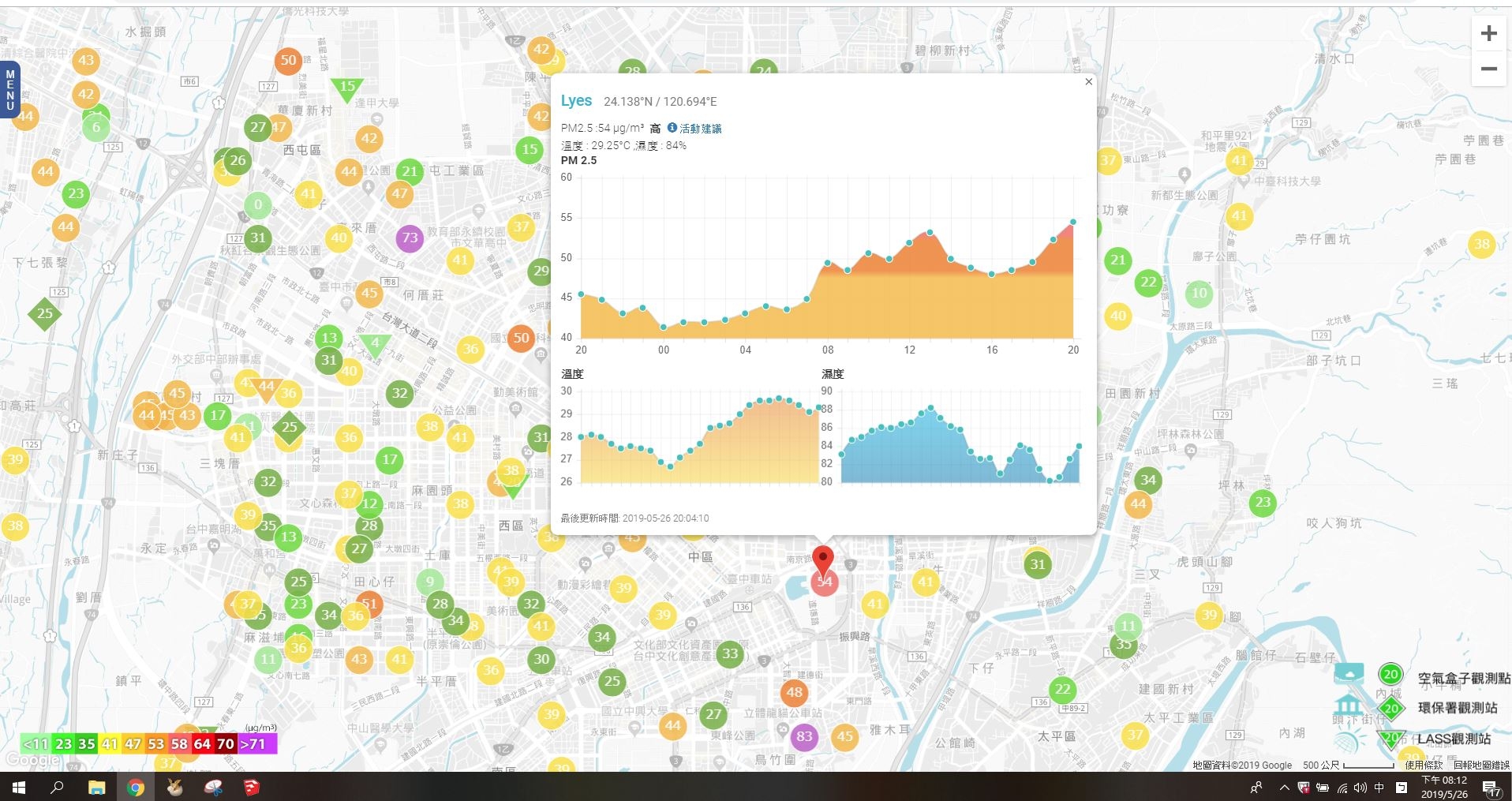Click the 最後更新時間 last updated timestamp

click(x=634, y=518)
